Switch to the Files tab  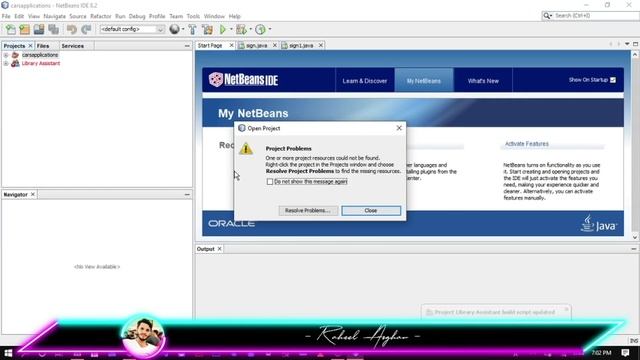click(x=43, y=46)
